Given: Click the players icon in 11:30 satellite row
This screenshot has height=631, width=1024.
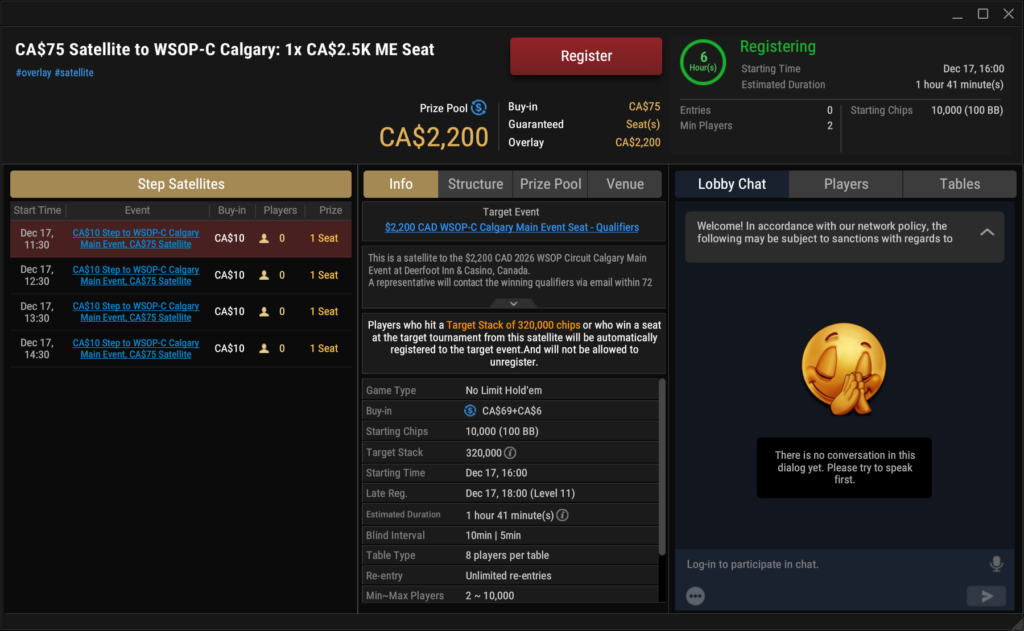Looking at the screenshot, I should 264,239.
